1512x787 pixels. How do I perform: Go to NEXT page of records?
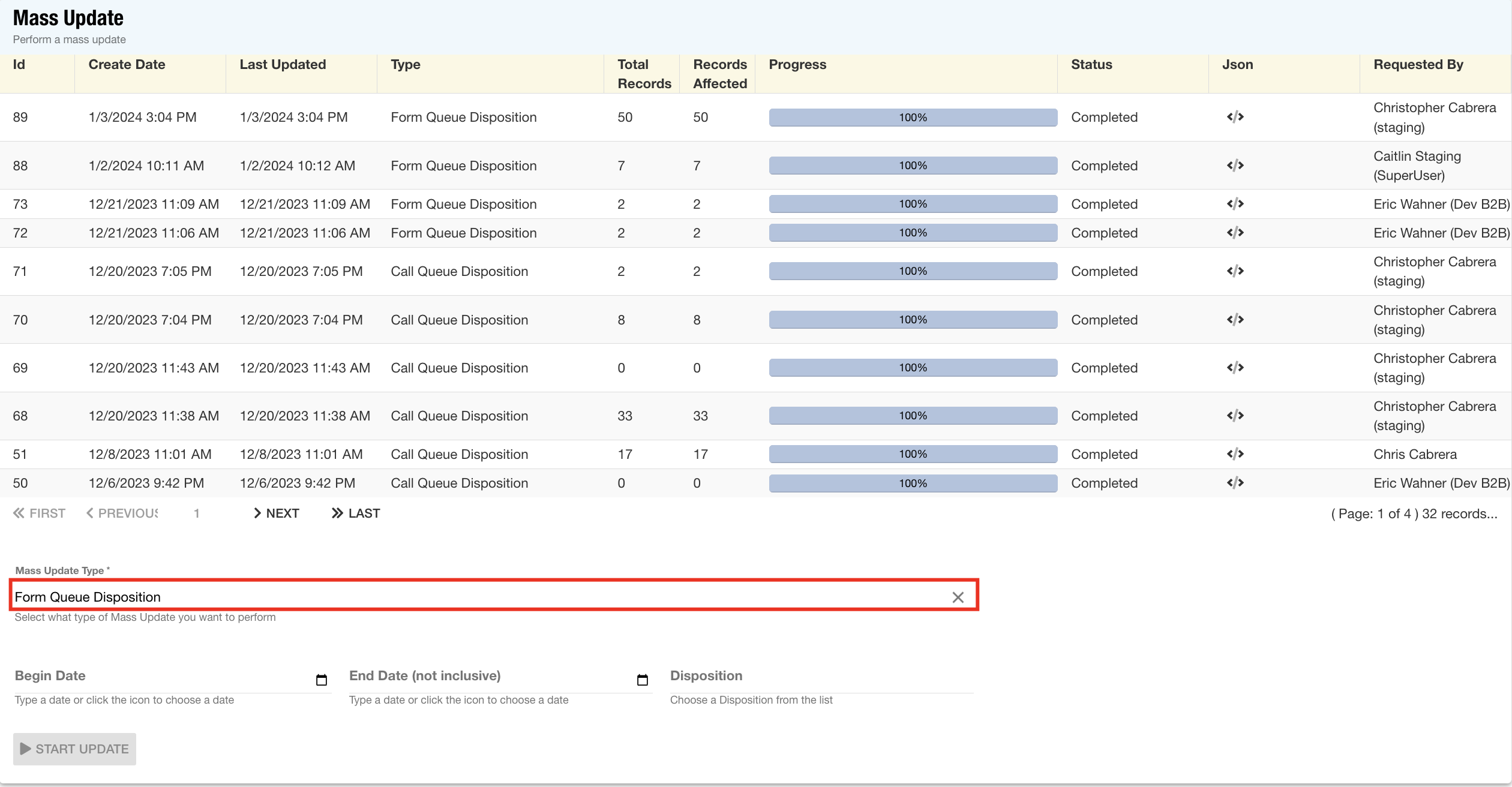[277, 513]
